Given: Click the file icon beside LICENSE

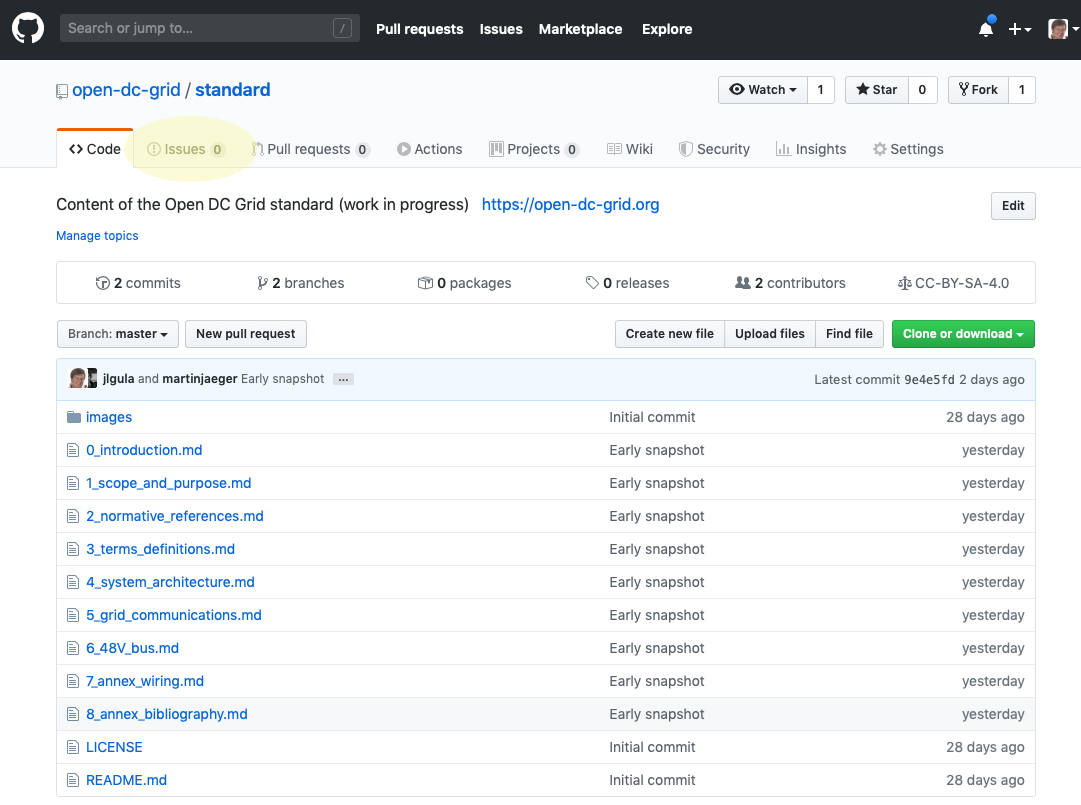Looking at the screenshot, I should (73, 747).
